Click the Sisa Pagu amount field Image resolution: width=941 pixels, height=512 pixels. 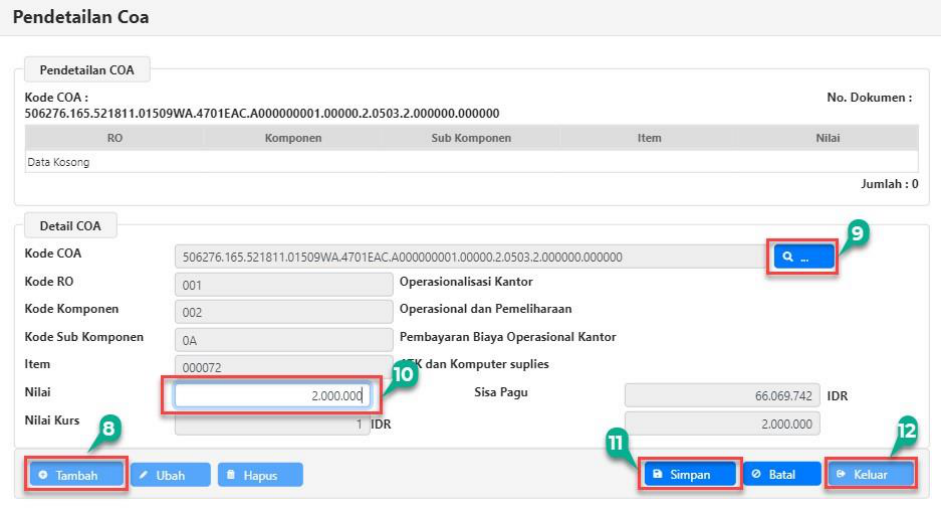[x=722, y=396]
